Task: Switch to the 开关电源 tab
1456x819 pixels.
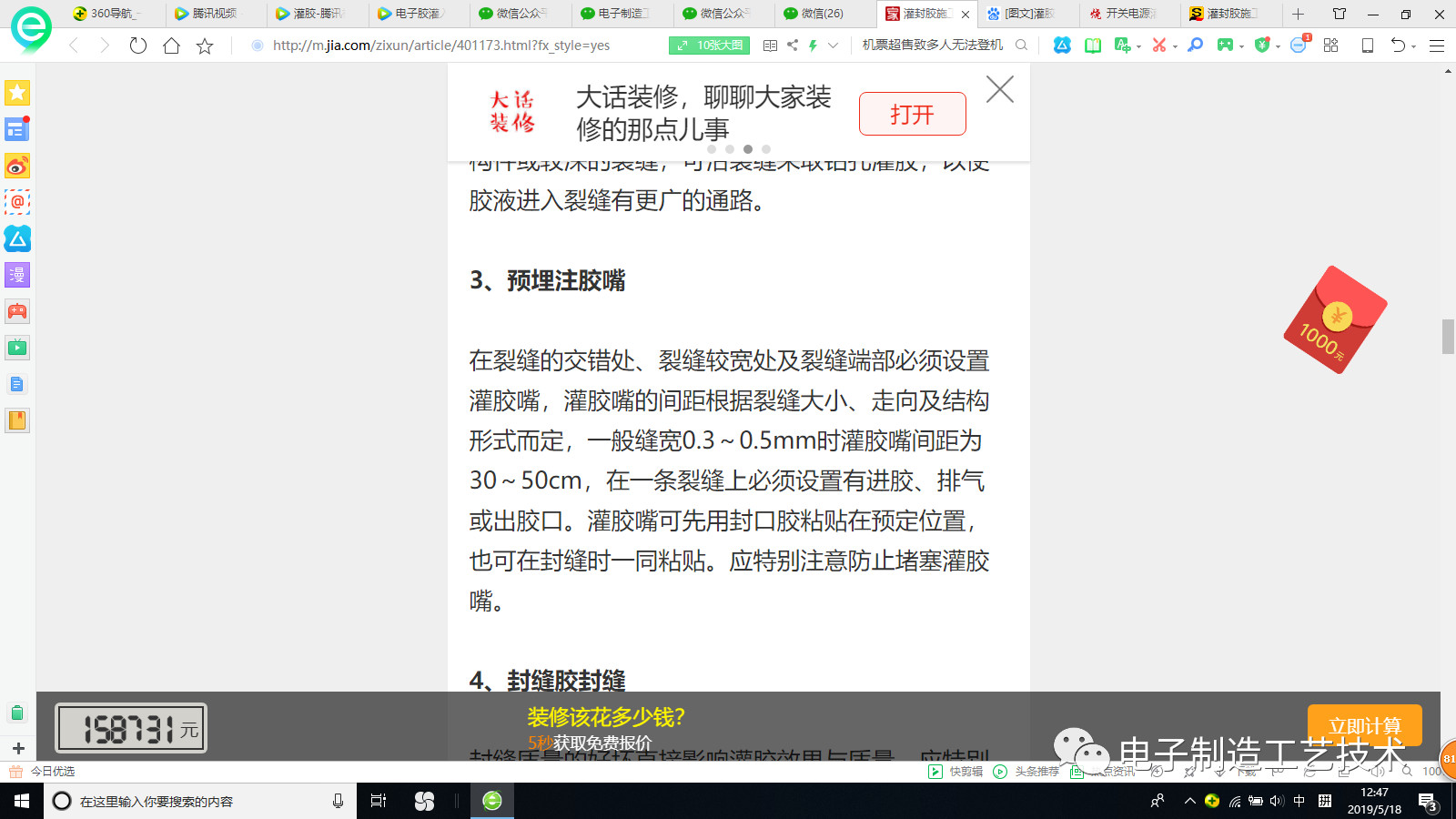Action: click(1129, 14)
